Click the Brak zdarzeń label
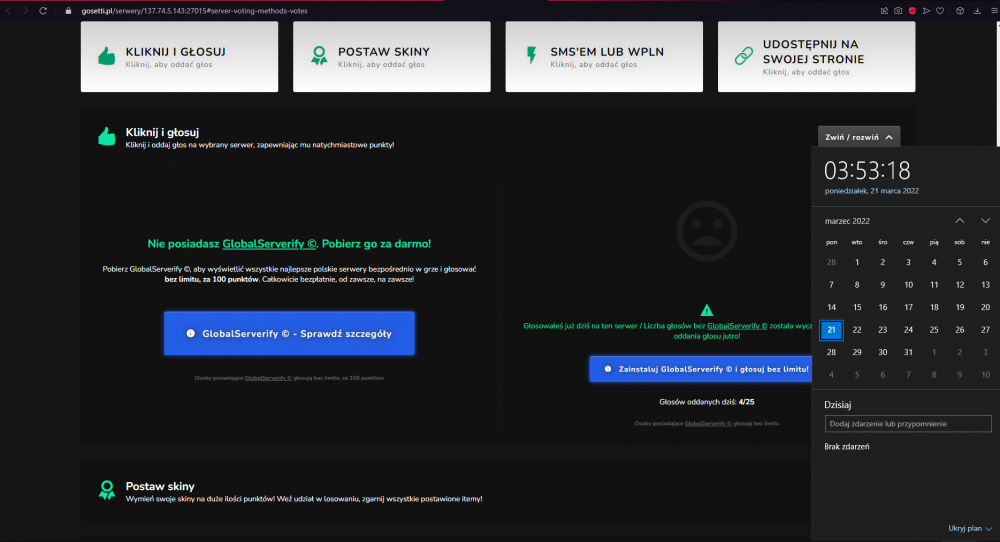This screenshot has height=542, width=1000. coord(846,446)
